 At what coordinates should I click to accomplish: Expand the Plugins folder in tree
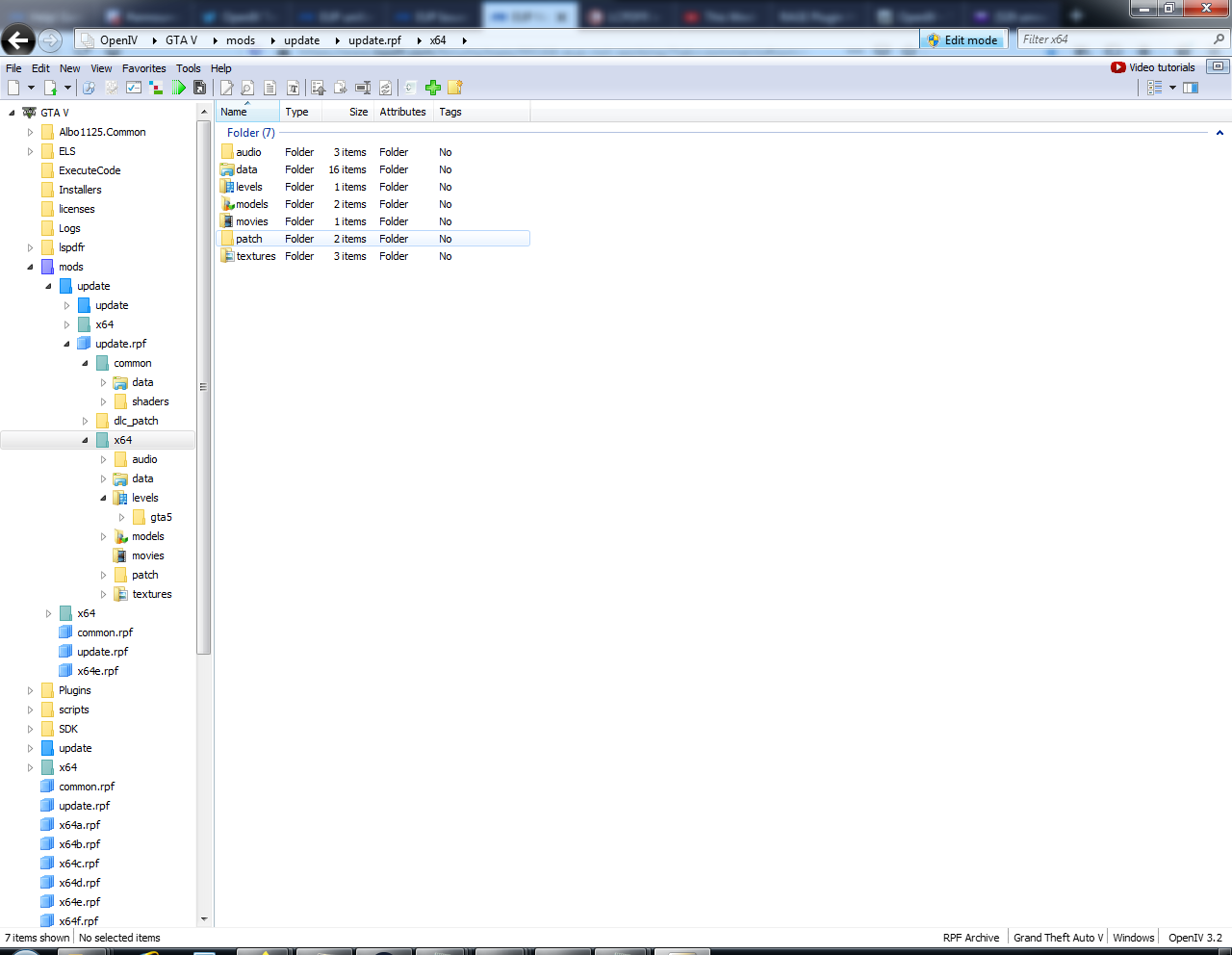click(30, 690)
